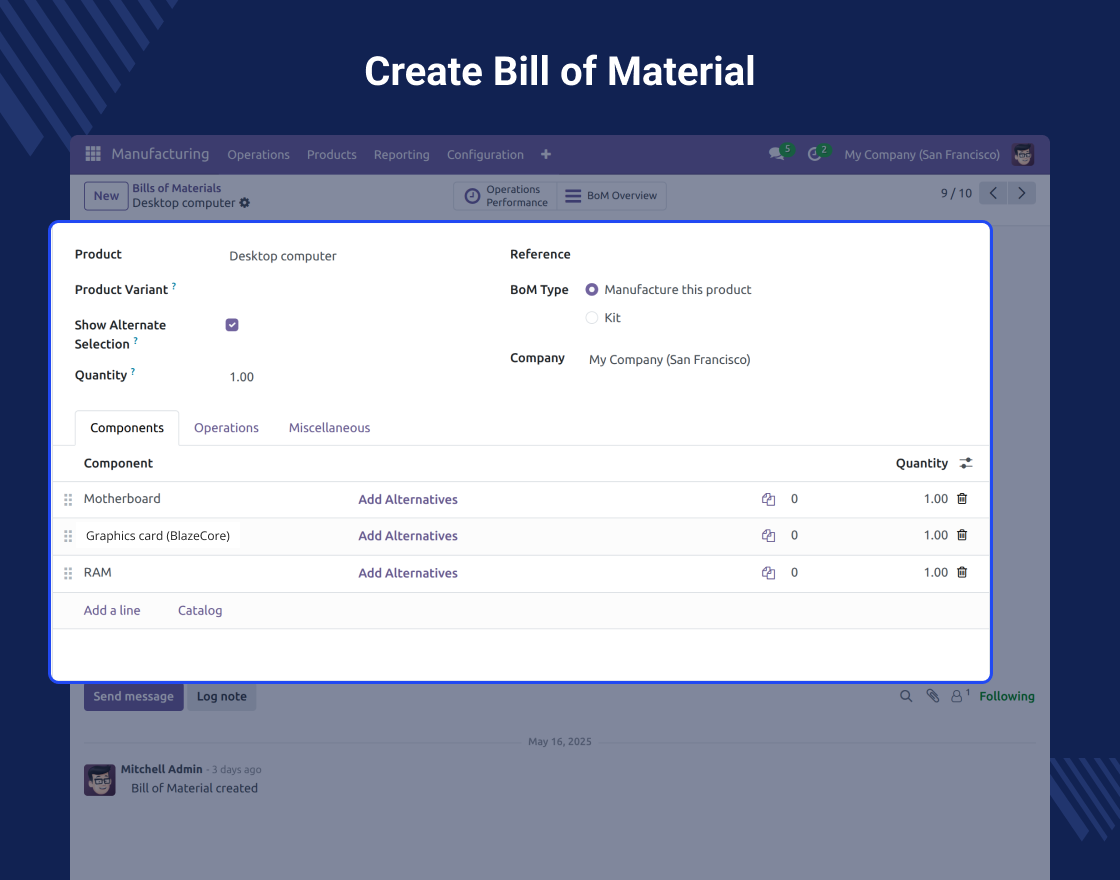The height and width of the screenshot is (880, 1120).
Task: Switch to the Miscellaneous tab
Action: coord(329,428)
